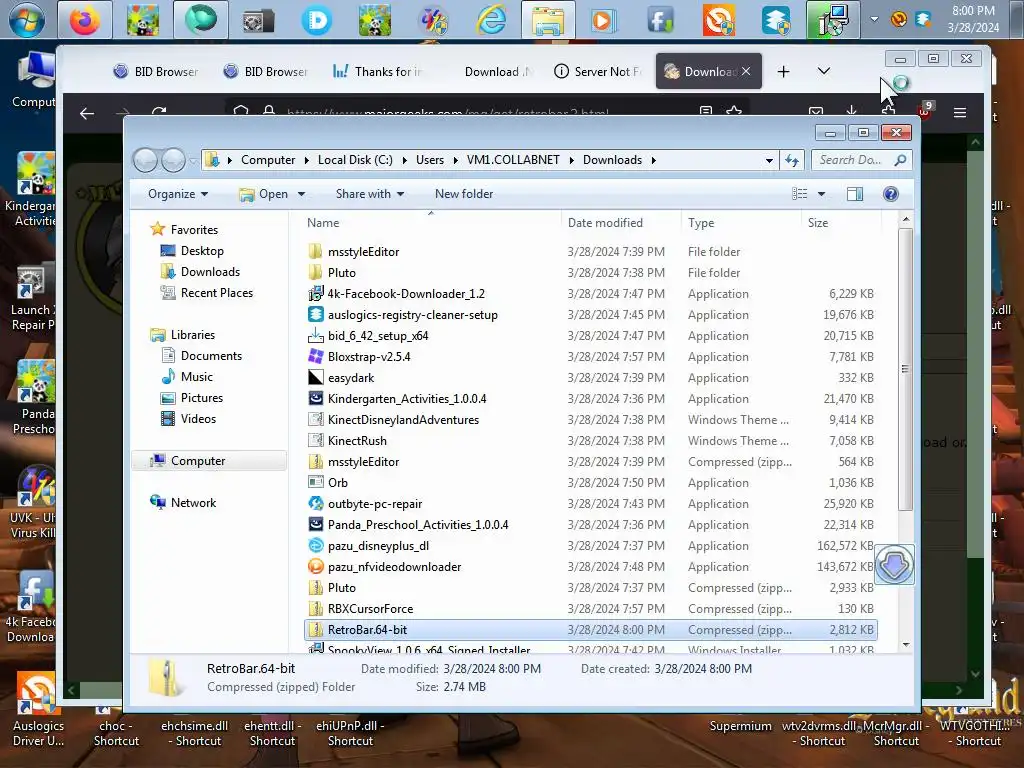Switch to first BID Browser tab
Viewport: 1024px width, 768px height.
155,71
